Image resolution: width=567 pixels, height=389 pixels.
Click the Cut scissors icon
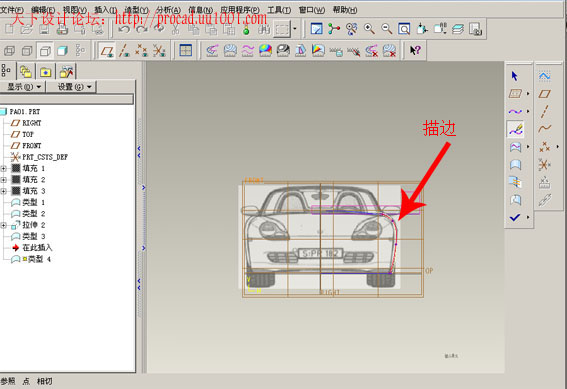click(x=176, y=29)
